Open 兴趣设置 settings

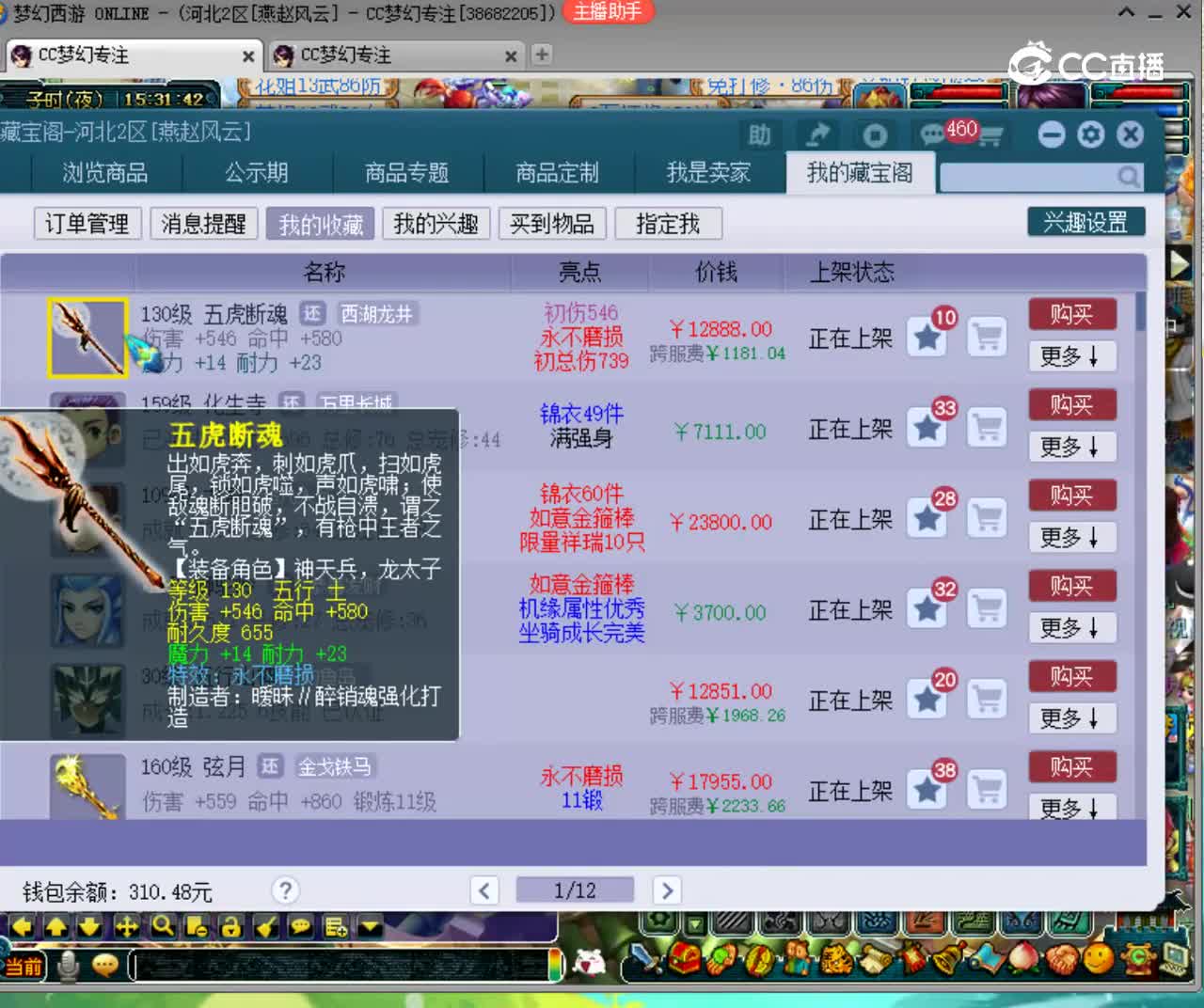[1085, 222]
